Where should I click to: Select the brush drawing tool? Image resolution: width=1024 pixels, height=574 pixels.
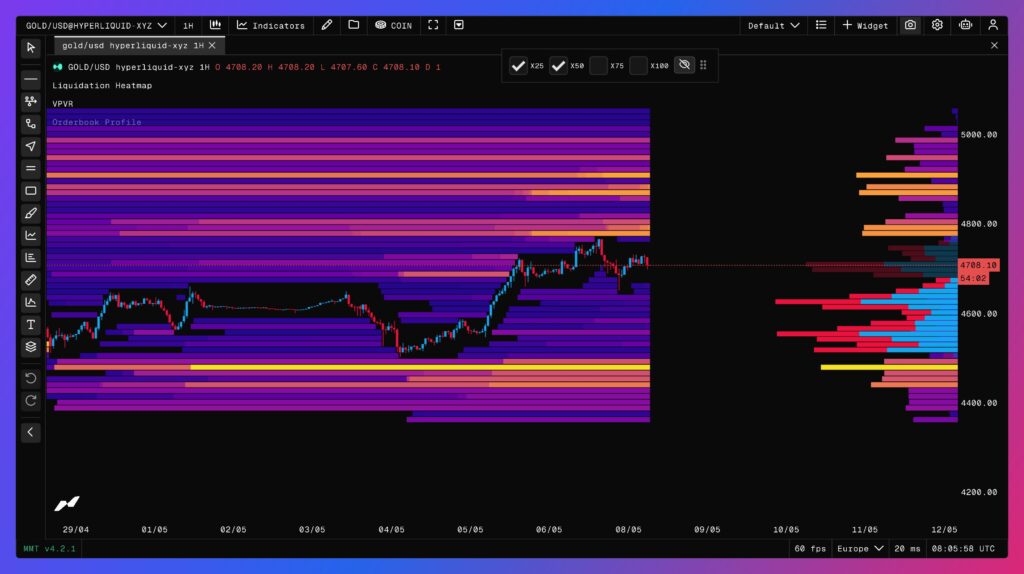click(31, 213)
